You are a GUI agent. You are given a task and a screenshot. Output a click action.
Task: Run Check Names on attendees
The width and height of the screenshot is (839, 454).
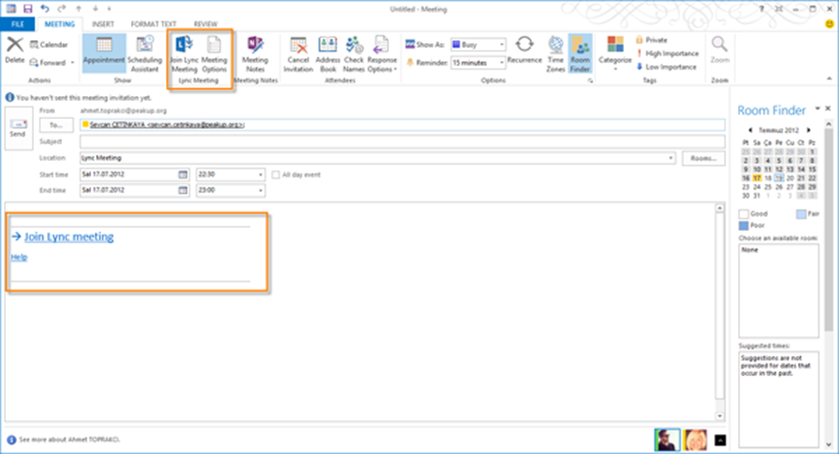[354, 54]
